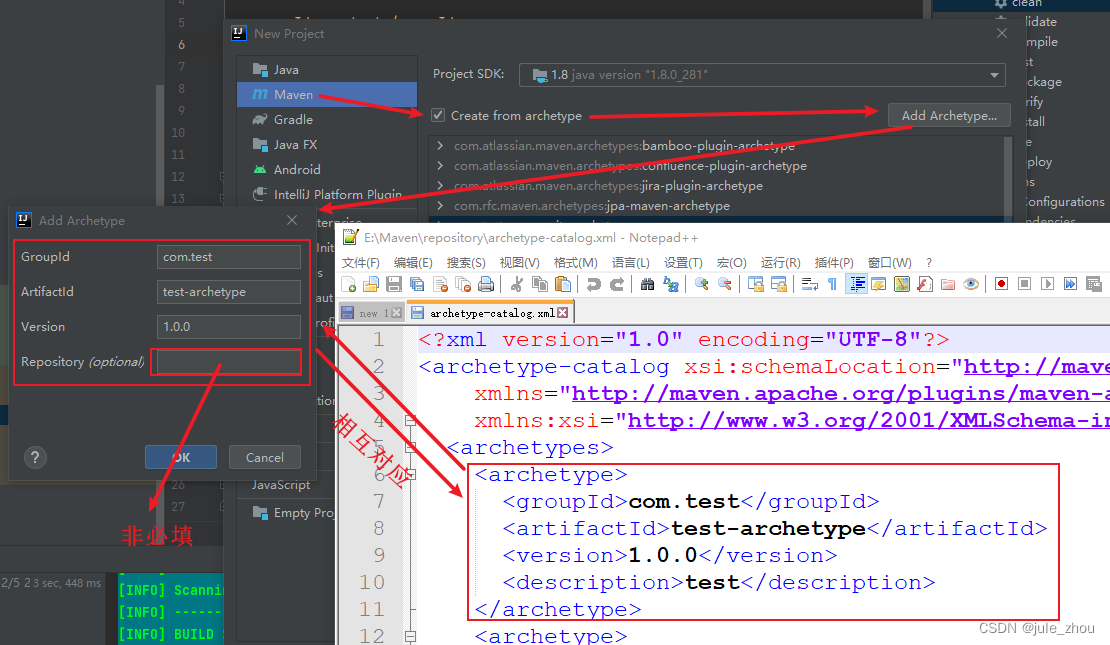Open the Project SDK dropdown

762,74
